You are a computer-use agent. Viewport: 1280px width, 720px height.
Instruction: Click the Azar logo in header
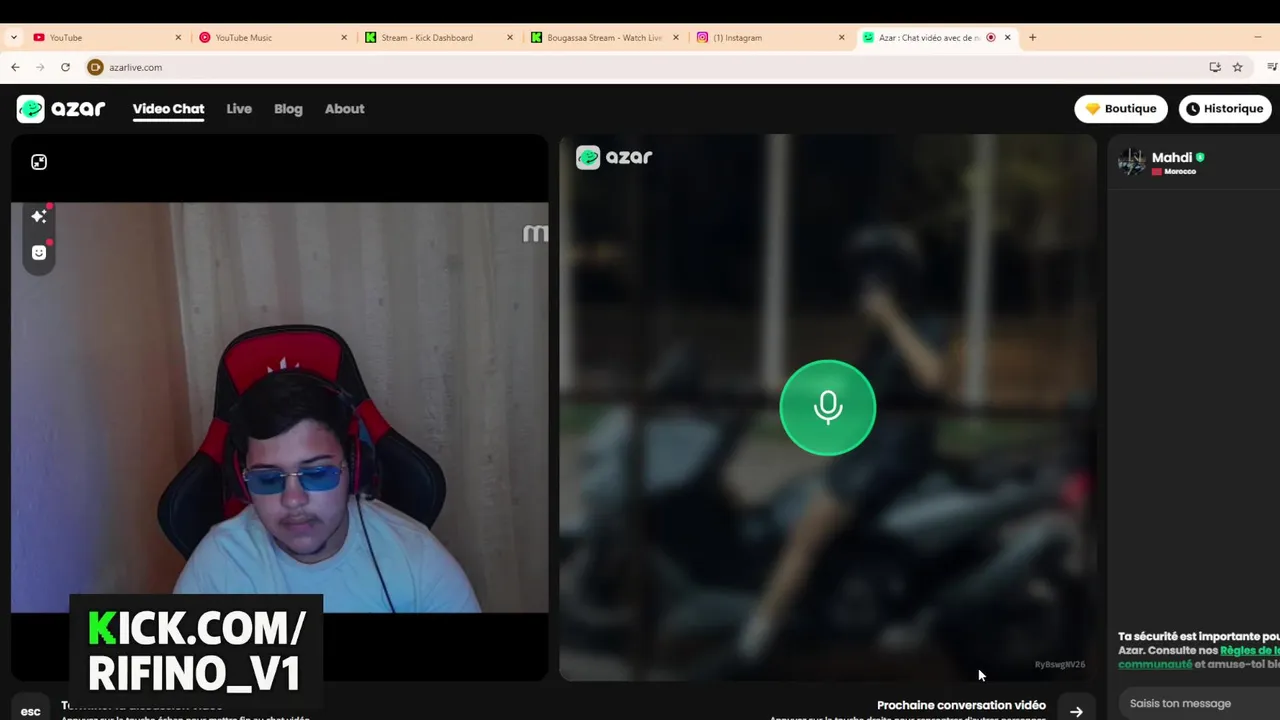click(61, 109)
